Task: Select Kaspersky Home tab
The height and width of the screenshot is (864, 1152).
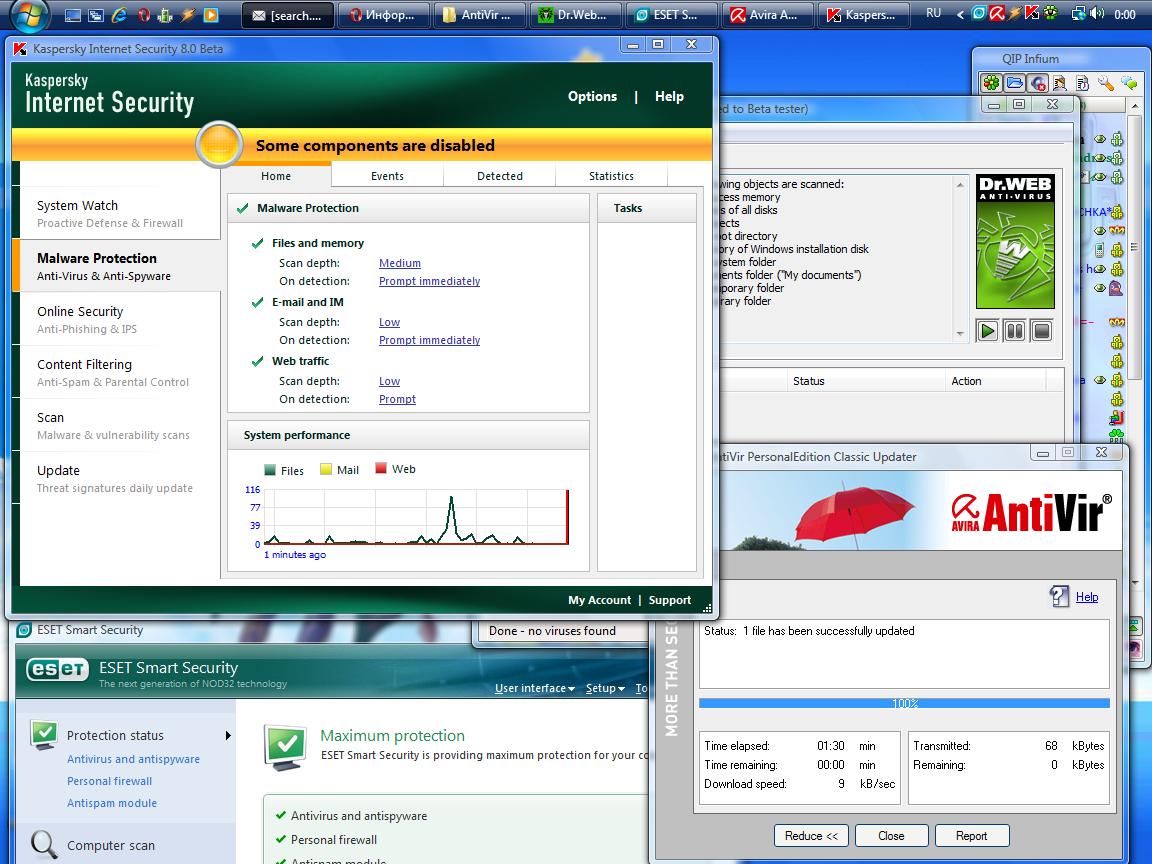Action: (276, 176)
